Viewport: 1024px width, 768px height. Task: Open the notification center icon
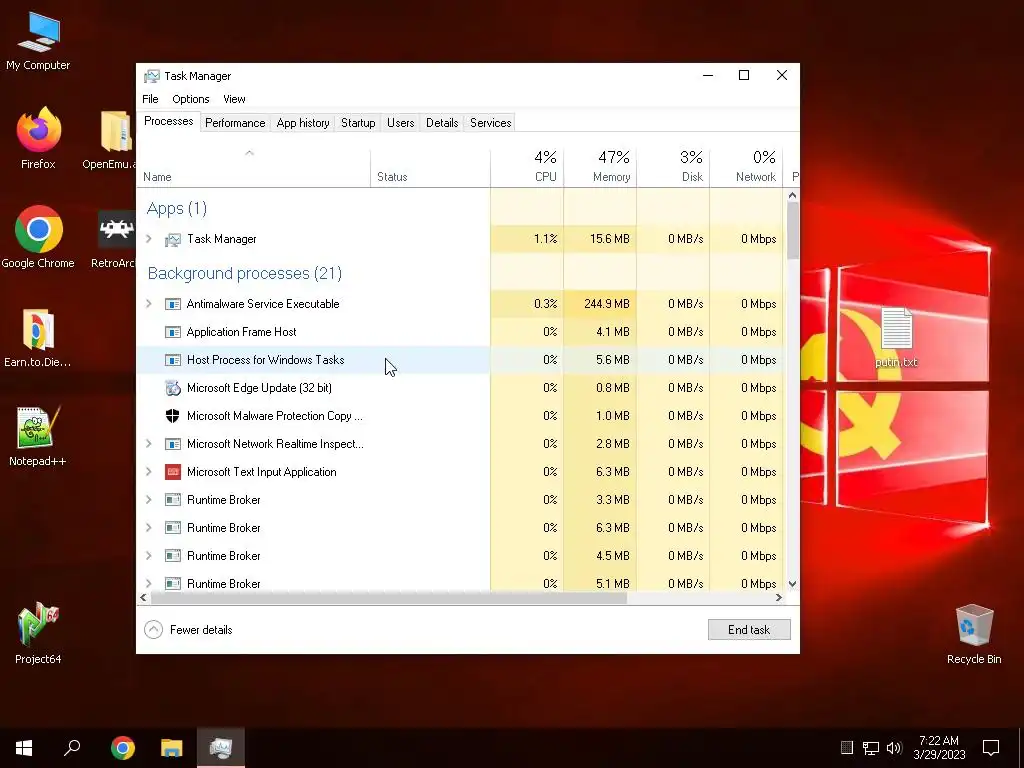(991, 748)
